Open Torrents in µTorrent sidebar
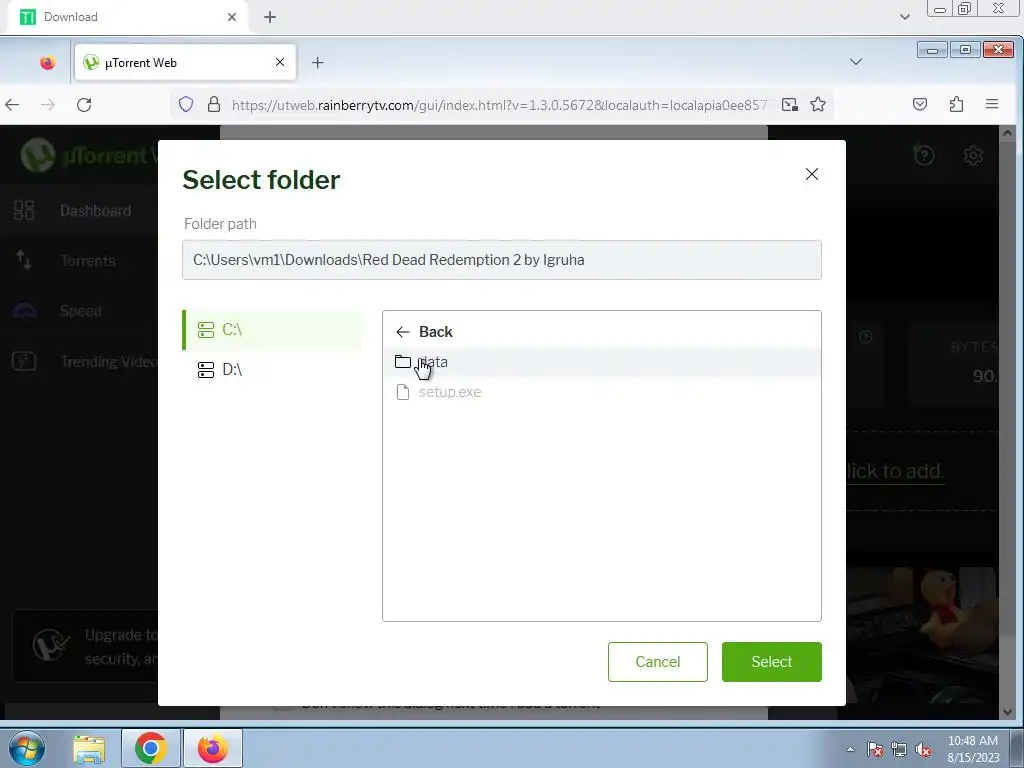 pyautogui.click(x=78, y=261)
